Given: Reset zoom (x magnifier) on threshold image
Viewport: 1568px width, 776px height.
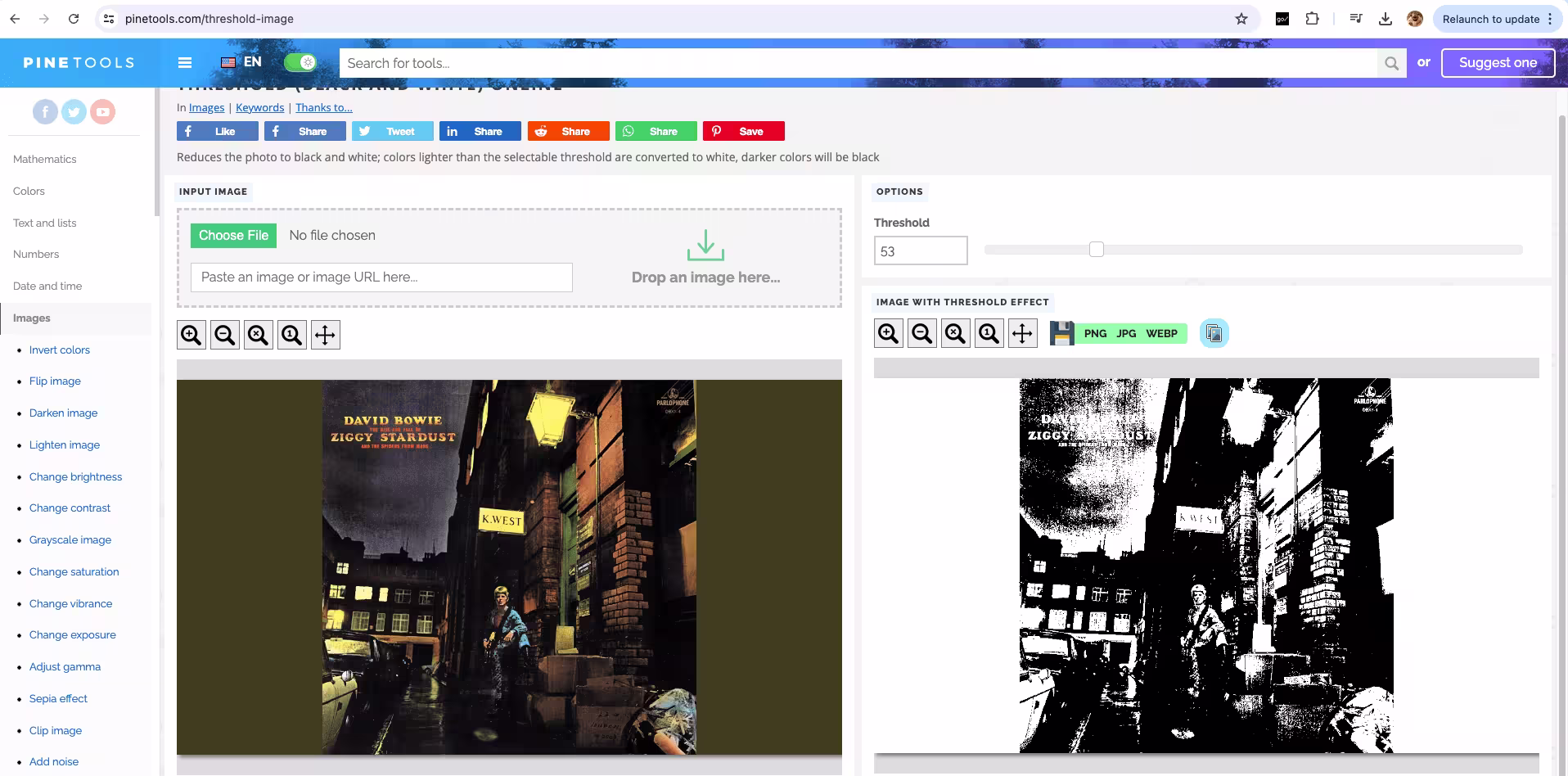Looking at the screenshot, I should pyautogui.click(x=956, y=333).
